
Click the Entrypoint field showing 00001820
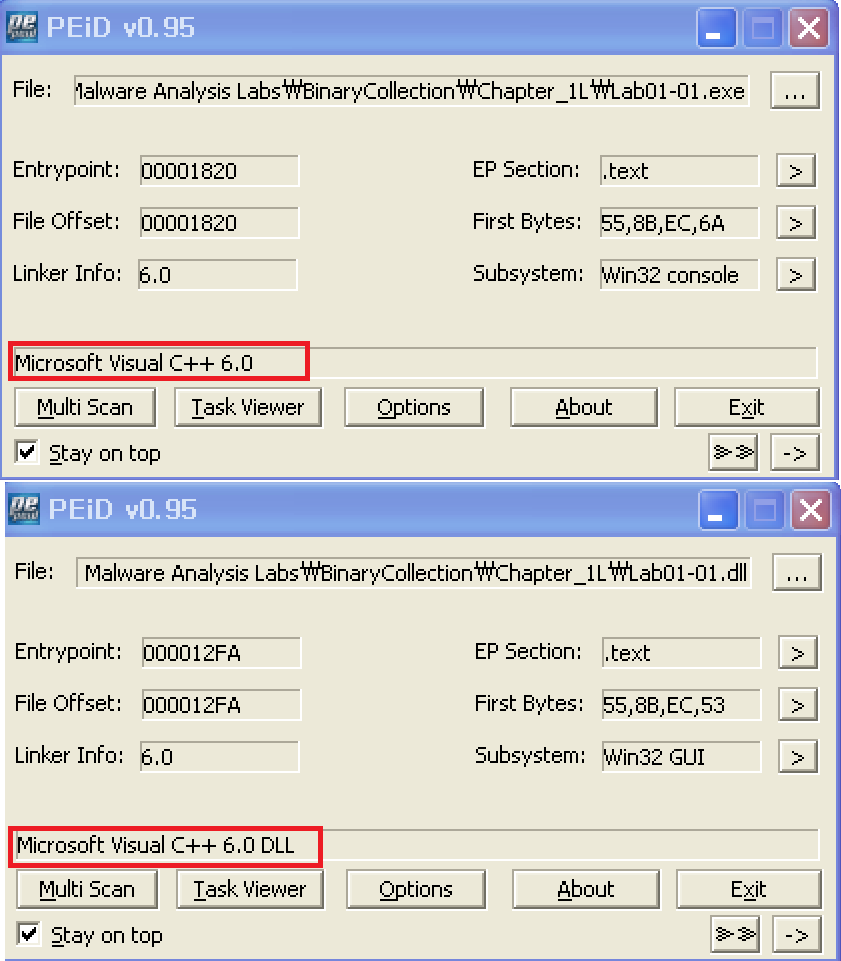tap(219, 170)
